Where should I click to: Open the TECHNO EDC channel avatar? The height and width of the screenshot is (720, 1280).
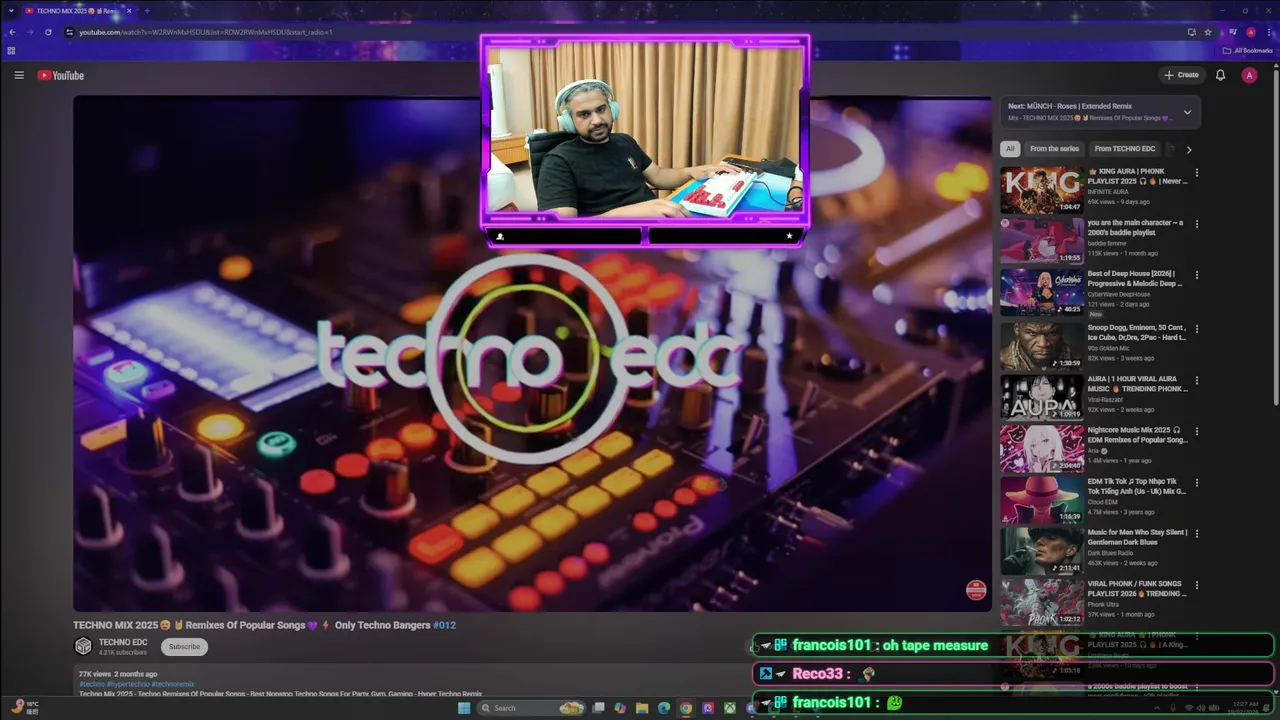coord(84,646)
